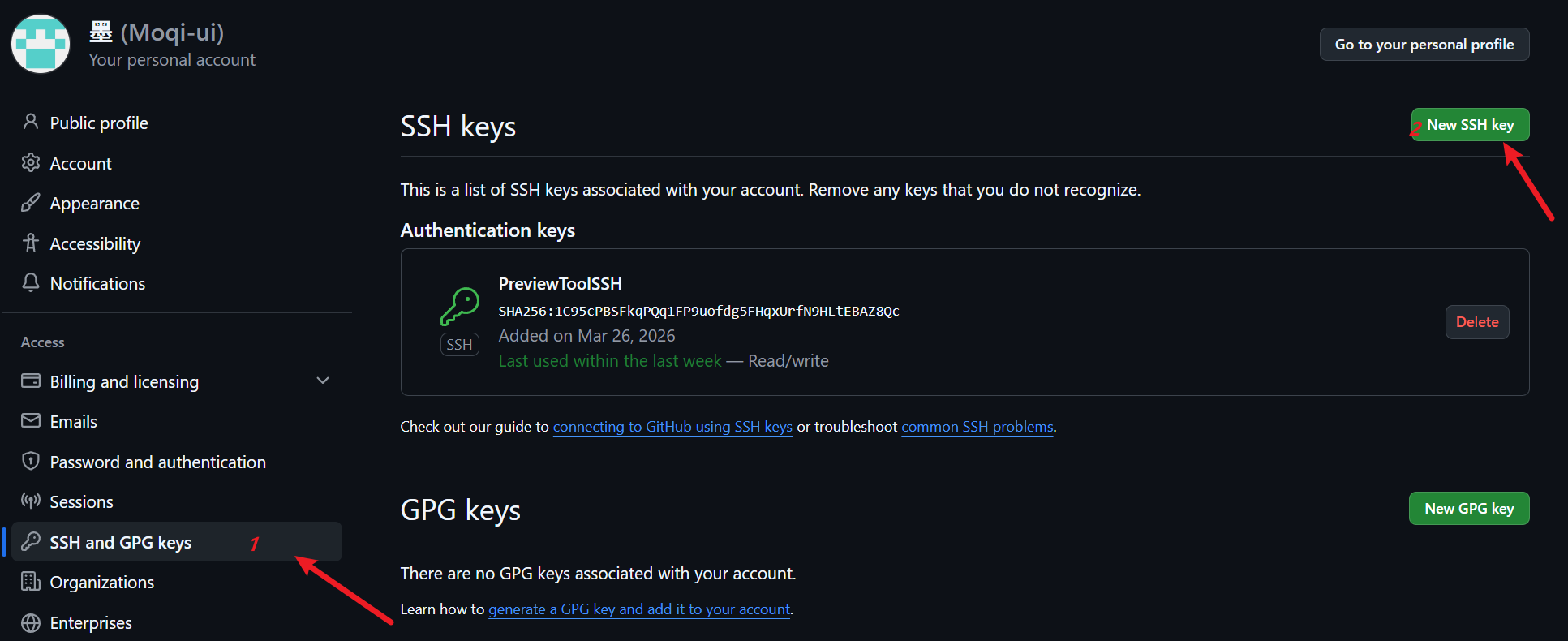Click Your personal account text
This screenshot has height=641, width=1568.
pyautogui.click(x=172, y=60)
